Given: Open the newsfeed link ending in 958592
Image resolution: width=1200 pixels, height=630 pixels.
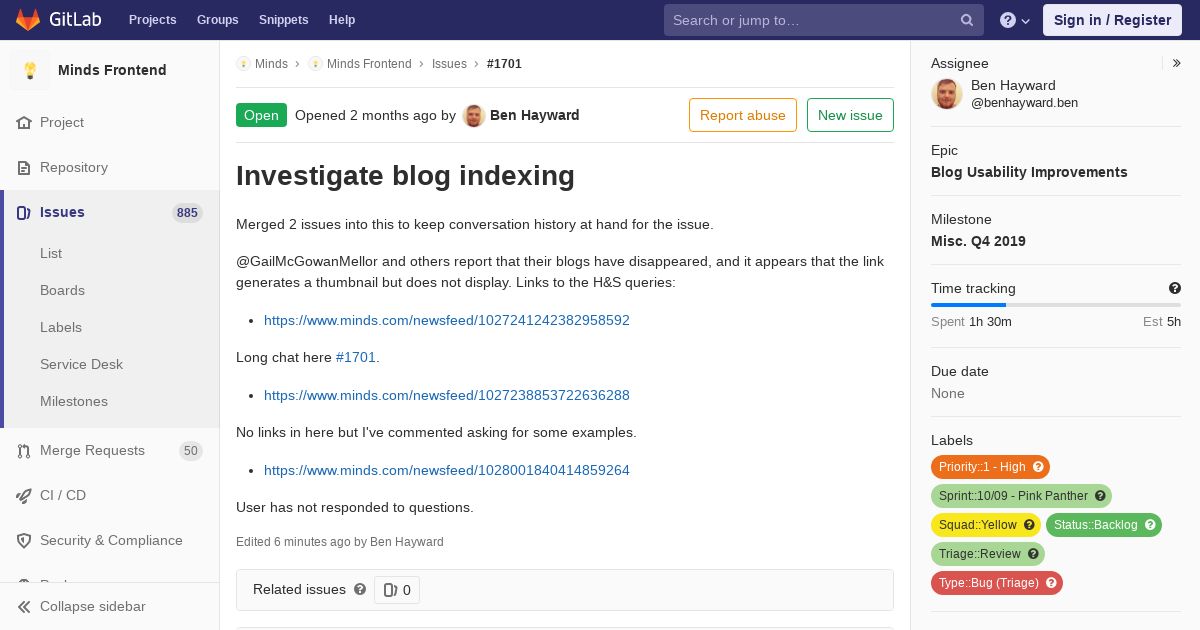Looking at the screenshot, I should (x=447, y=320).
